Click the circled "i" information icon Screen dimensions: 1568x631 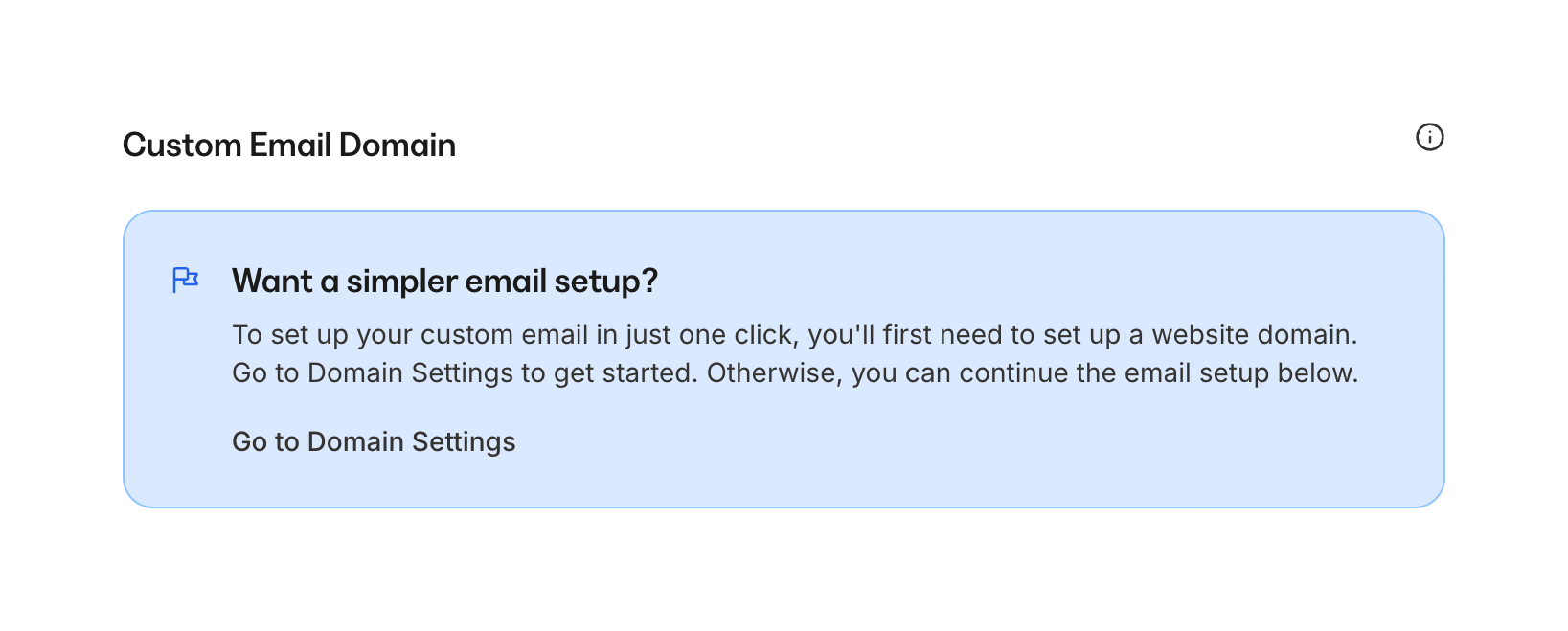pos(1429,137)
